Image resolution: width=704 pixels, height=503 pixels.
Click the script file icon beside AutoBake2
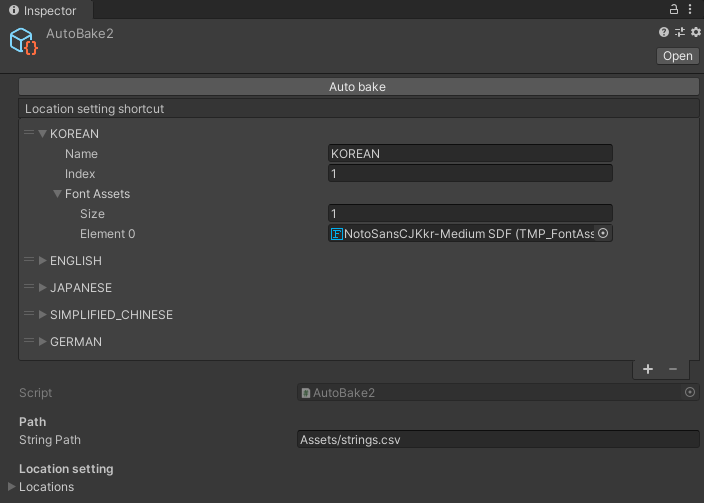[x=306, y=393]
